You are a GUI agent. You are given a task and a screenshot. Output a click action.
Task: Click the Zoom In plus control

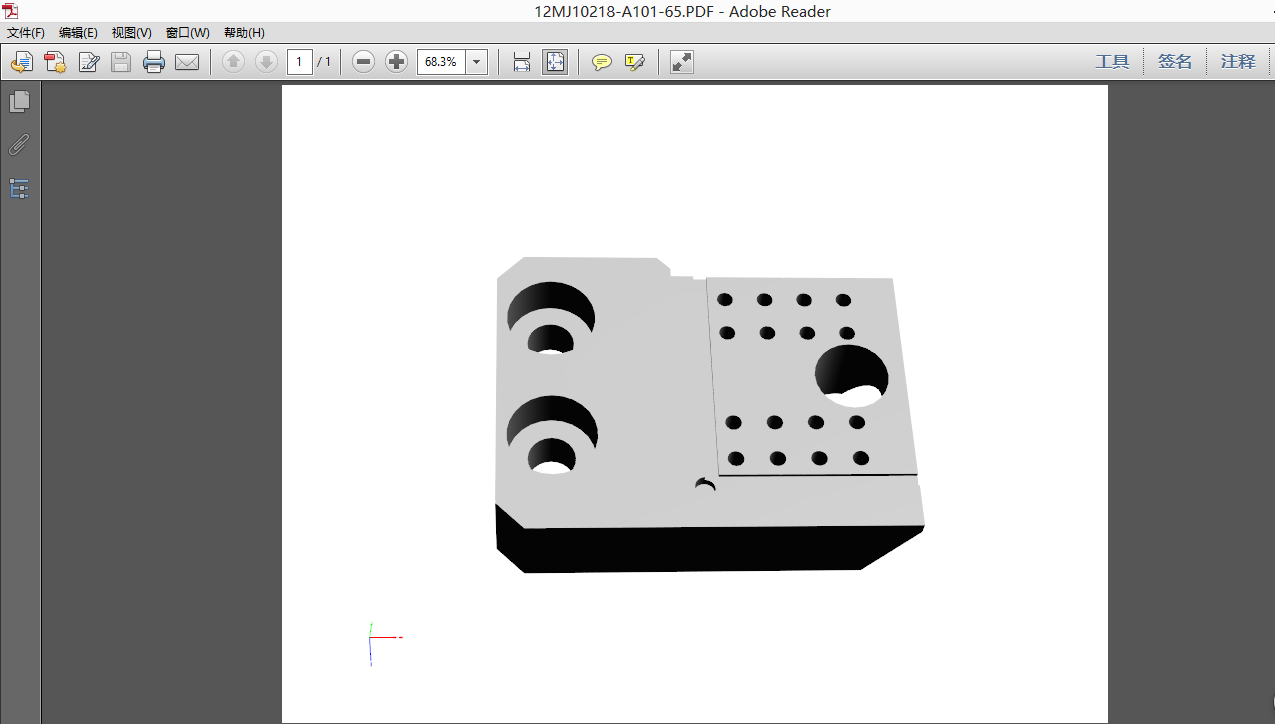(396, 61)
